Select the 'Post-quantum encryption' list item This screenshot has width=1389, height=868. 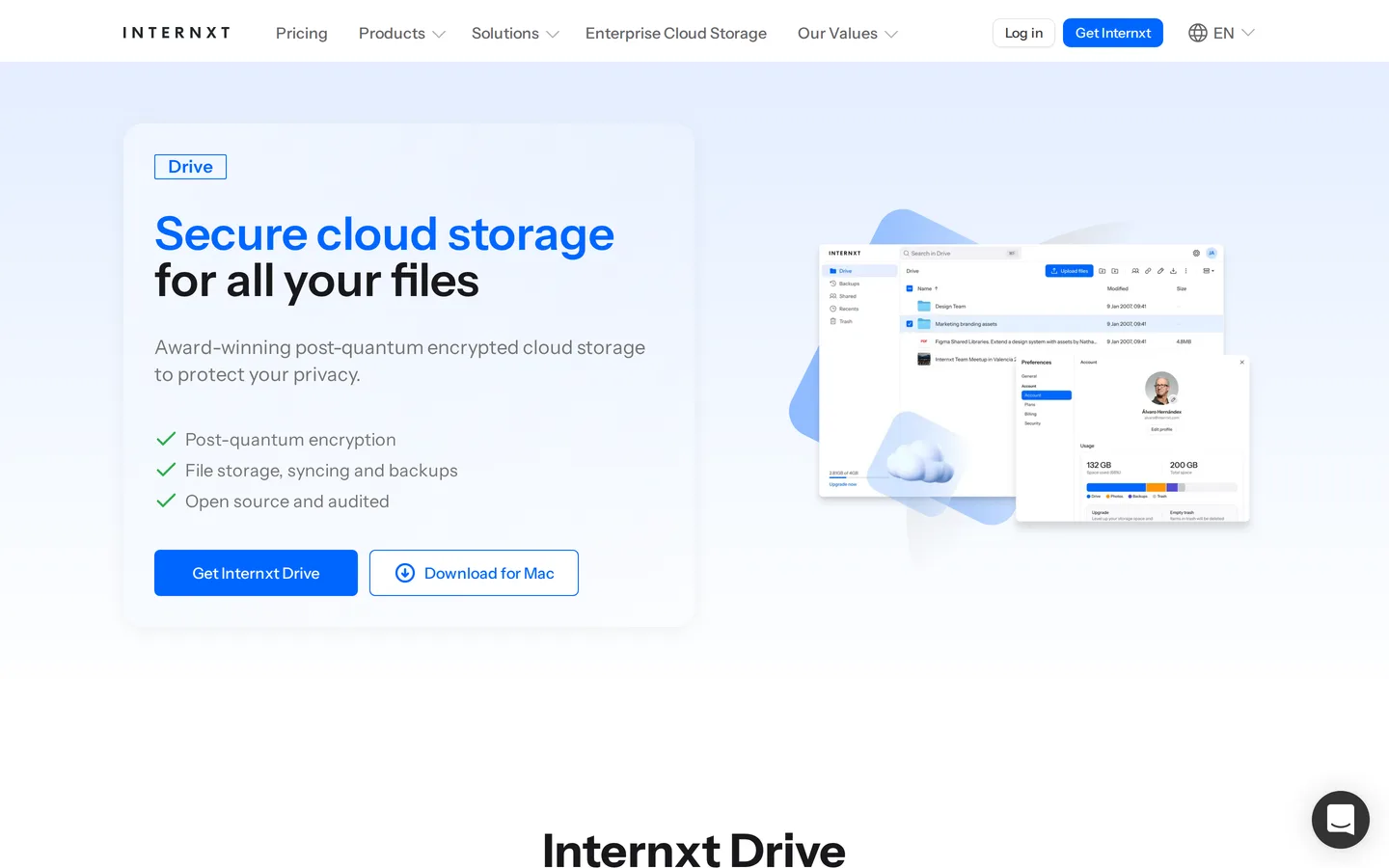[276, 440]
